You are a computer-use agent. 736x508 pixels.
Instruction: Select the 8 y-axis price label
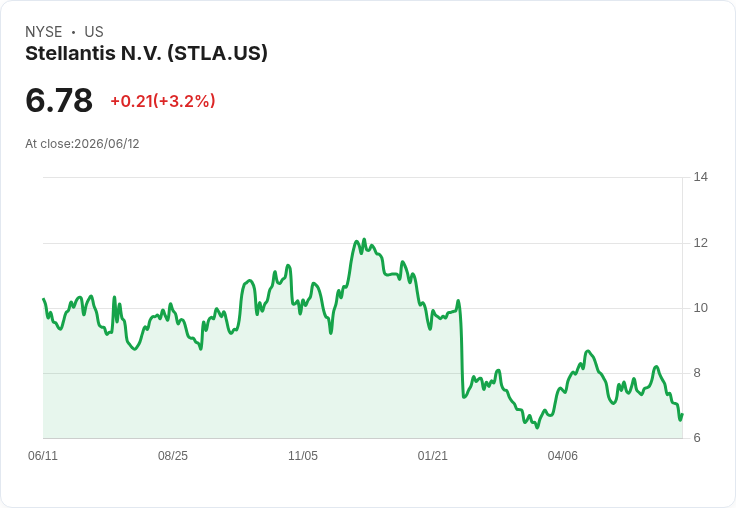[697, 373]
